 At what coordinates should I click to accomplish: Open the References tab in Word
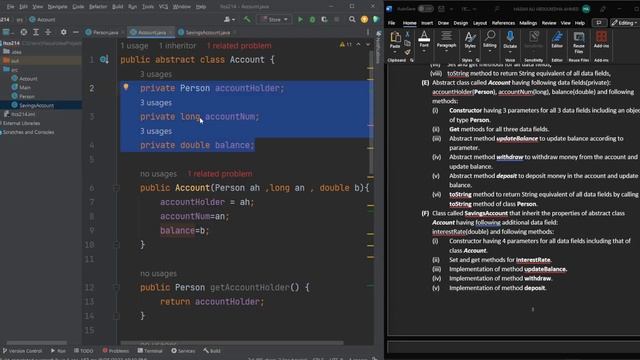503,23
